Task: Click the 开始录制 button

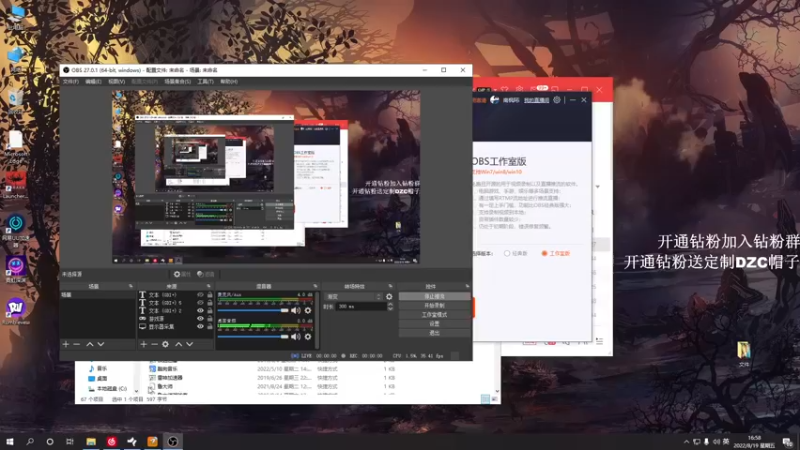Action: pos(434,306)
